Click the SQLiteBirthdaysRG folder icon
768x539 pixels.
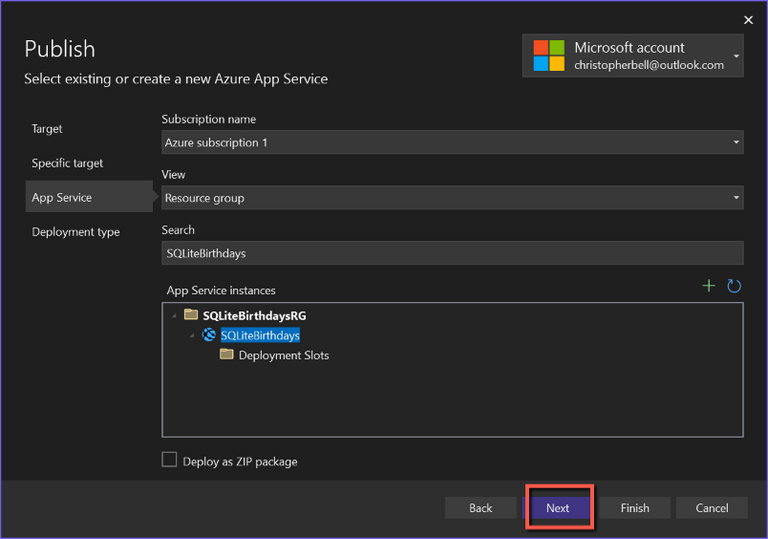191,315
